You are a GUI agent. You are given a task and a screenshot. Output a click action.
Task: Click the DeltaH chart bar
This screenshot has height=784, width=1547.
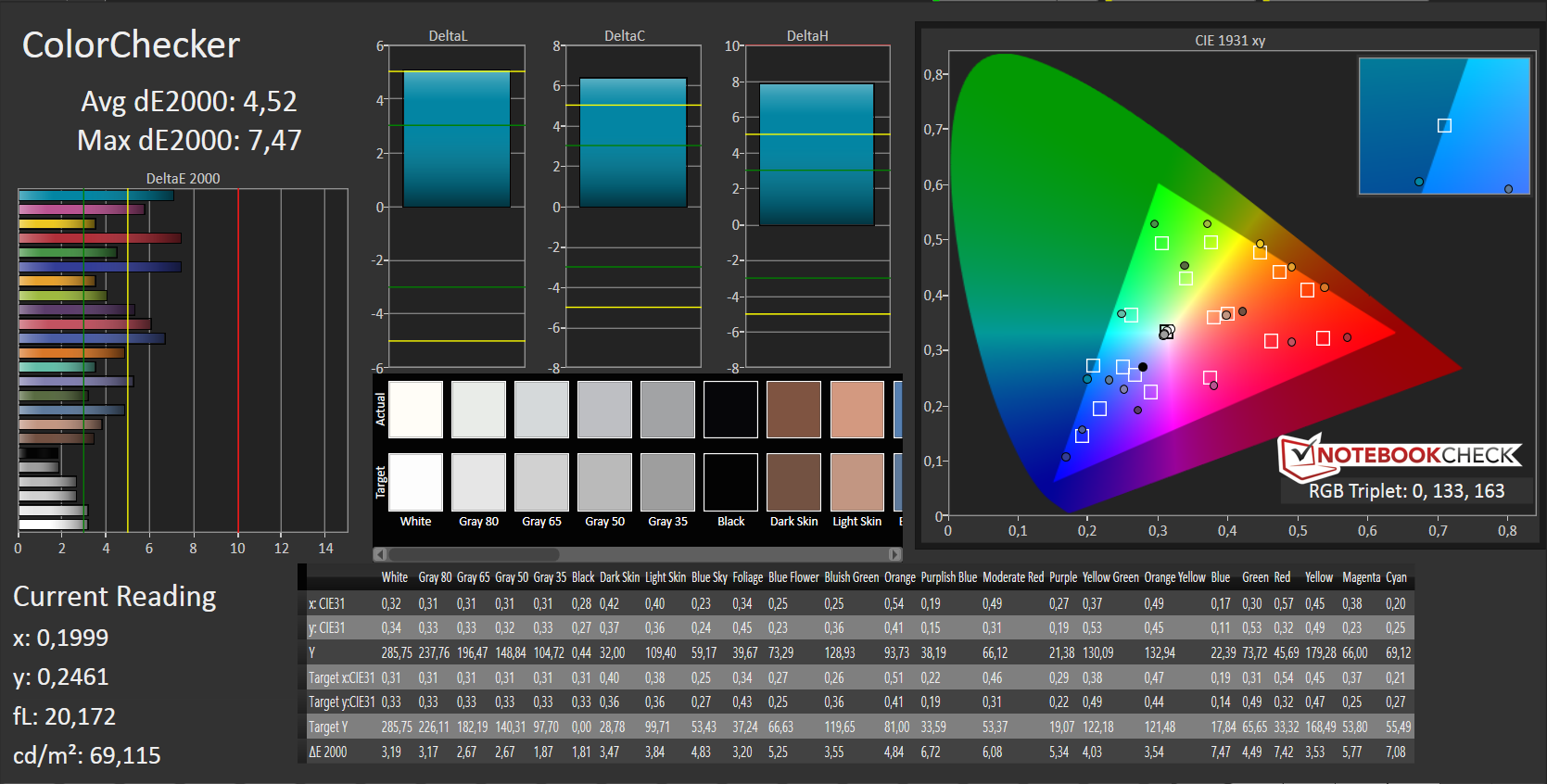[816, 155]
